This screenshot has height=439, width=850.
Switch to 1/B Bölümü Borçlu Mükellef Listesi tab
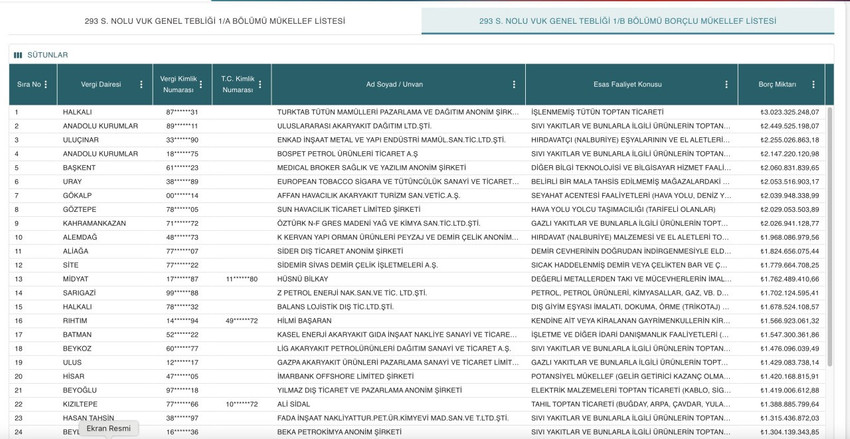(x=628, y=21)
